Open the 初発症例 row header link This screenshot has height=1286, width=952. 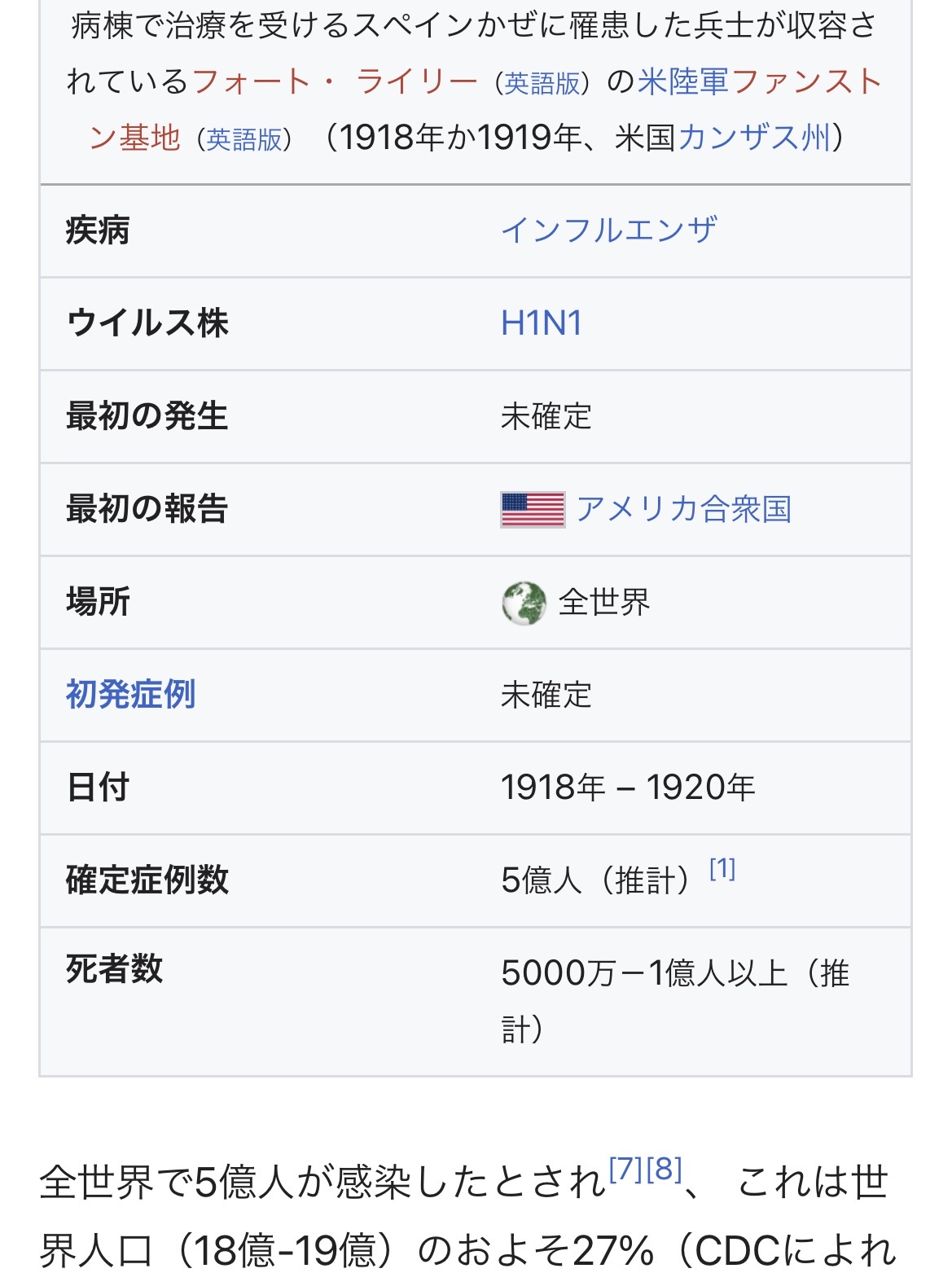pos(130,695)
